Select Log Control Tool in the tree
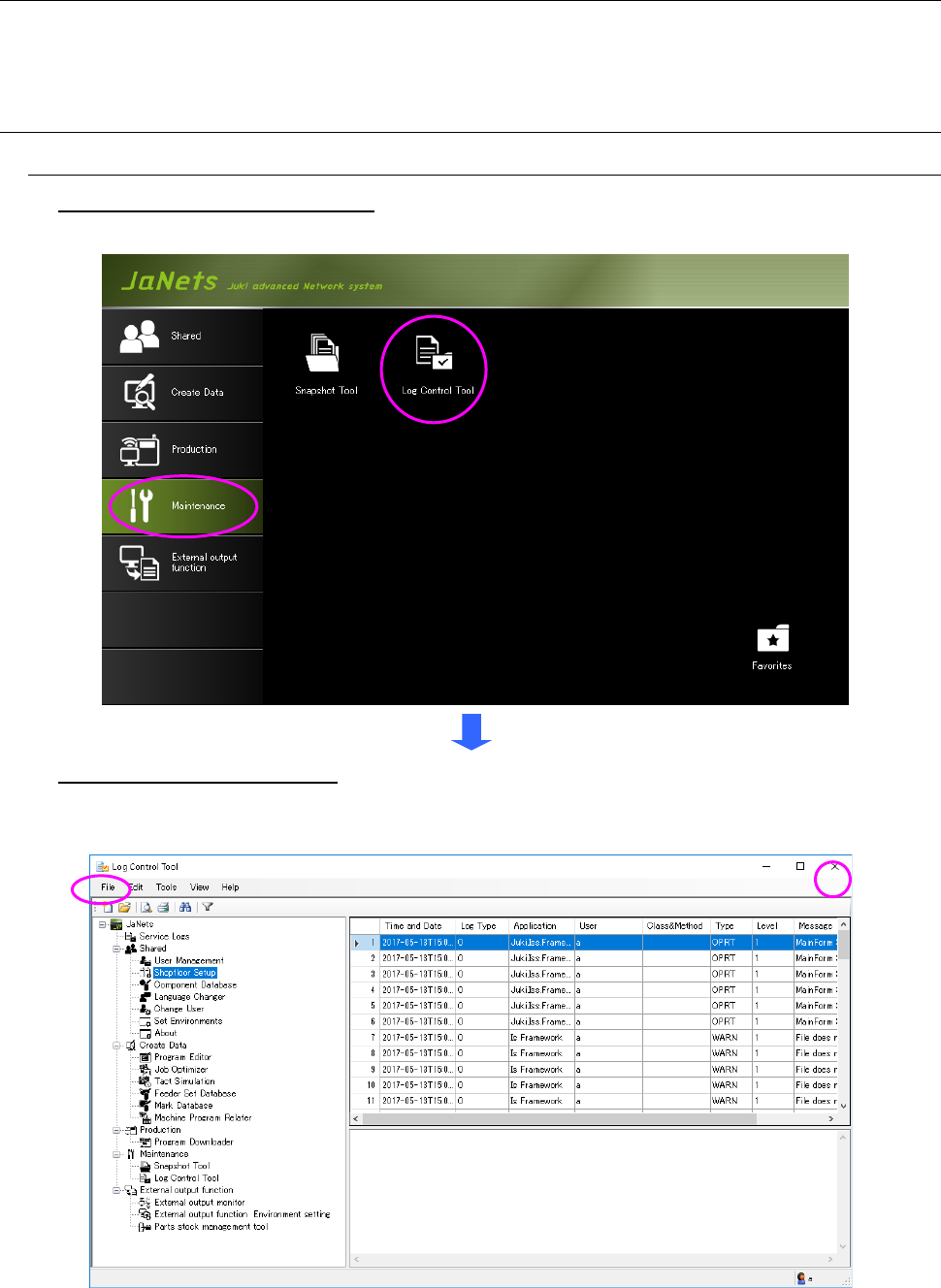Image resolution: width=941 pixels, height=1288 pixels. (x=186, y=1178)
